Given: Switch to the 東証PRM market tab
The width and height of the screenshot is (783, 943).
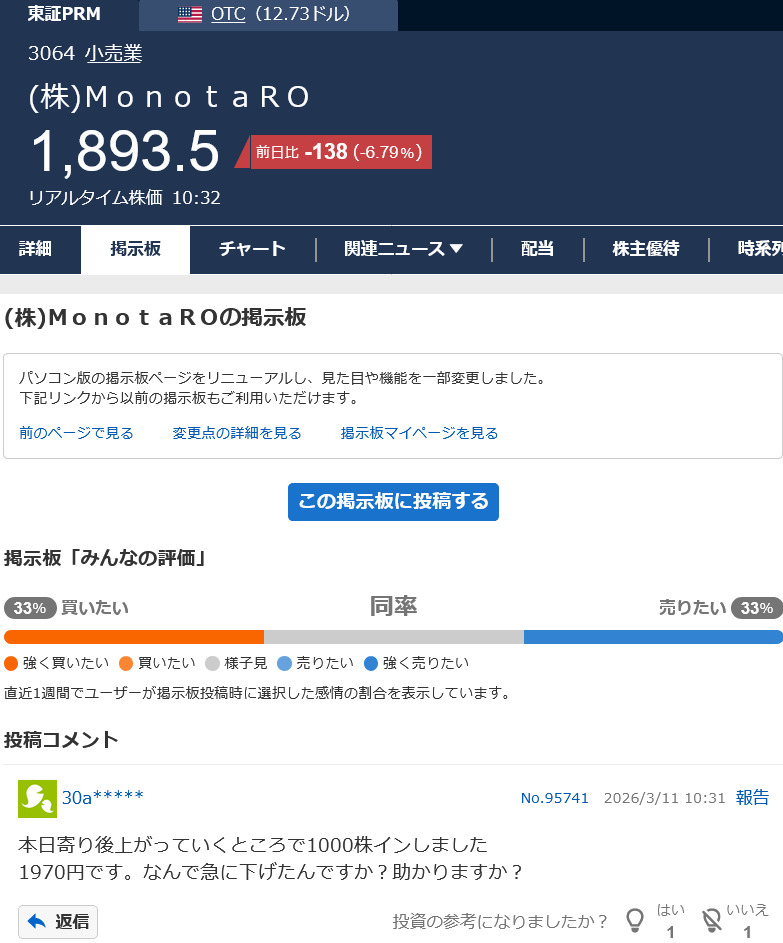Looking at the screenshot, I should point(64,14).
